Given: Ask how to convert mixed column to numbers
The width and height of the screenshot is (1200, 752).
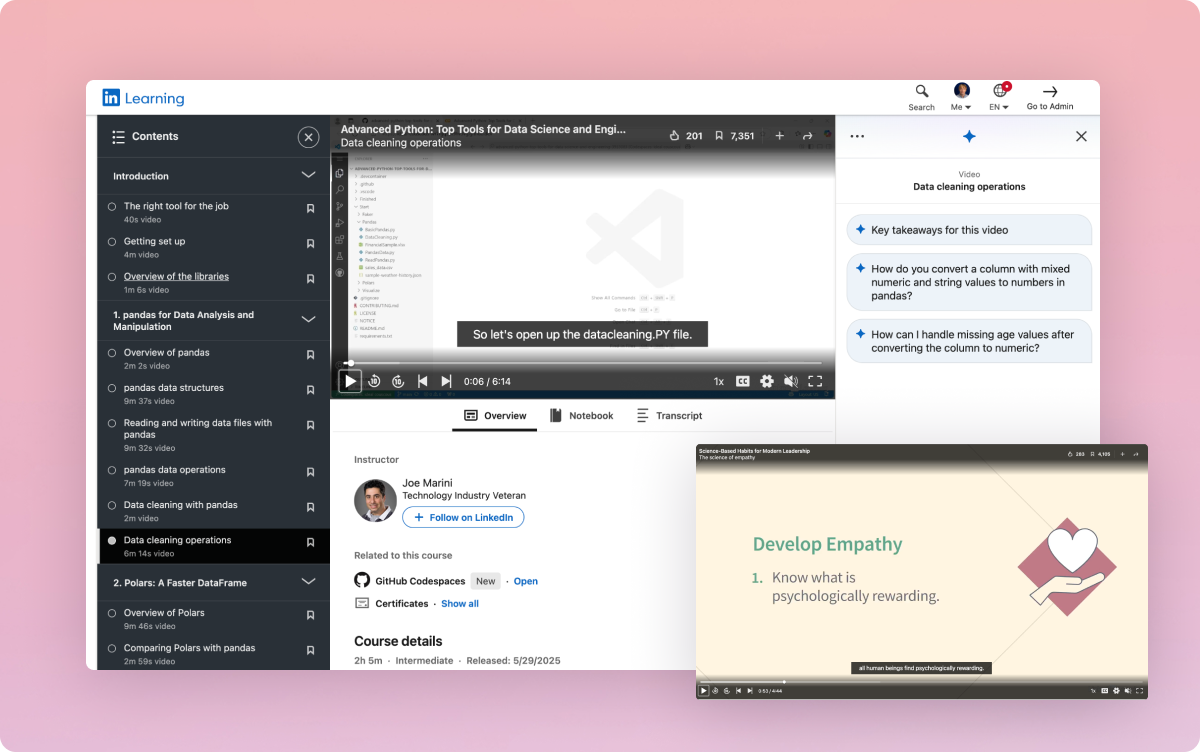Looking at the screenshot, I should (969, 282).
